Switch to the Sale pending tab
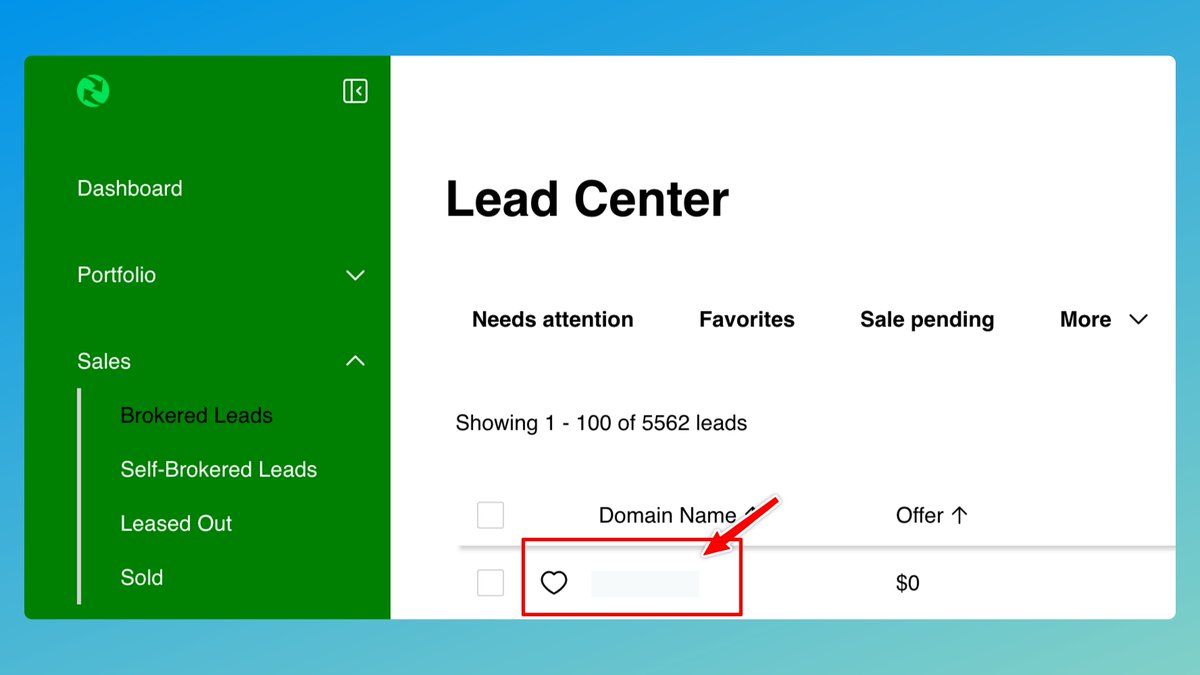Viewport: 1200px width, 675px height. (x=927, y=319)
